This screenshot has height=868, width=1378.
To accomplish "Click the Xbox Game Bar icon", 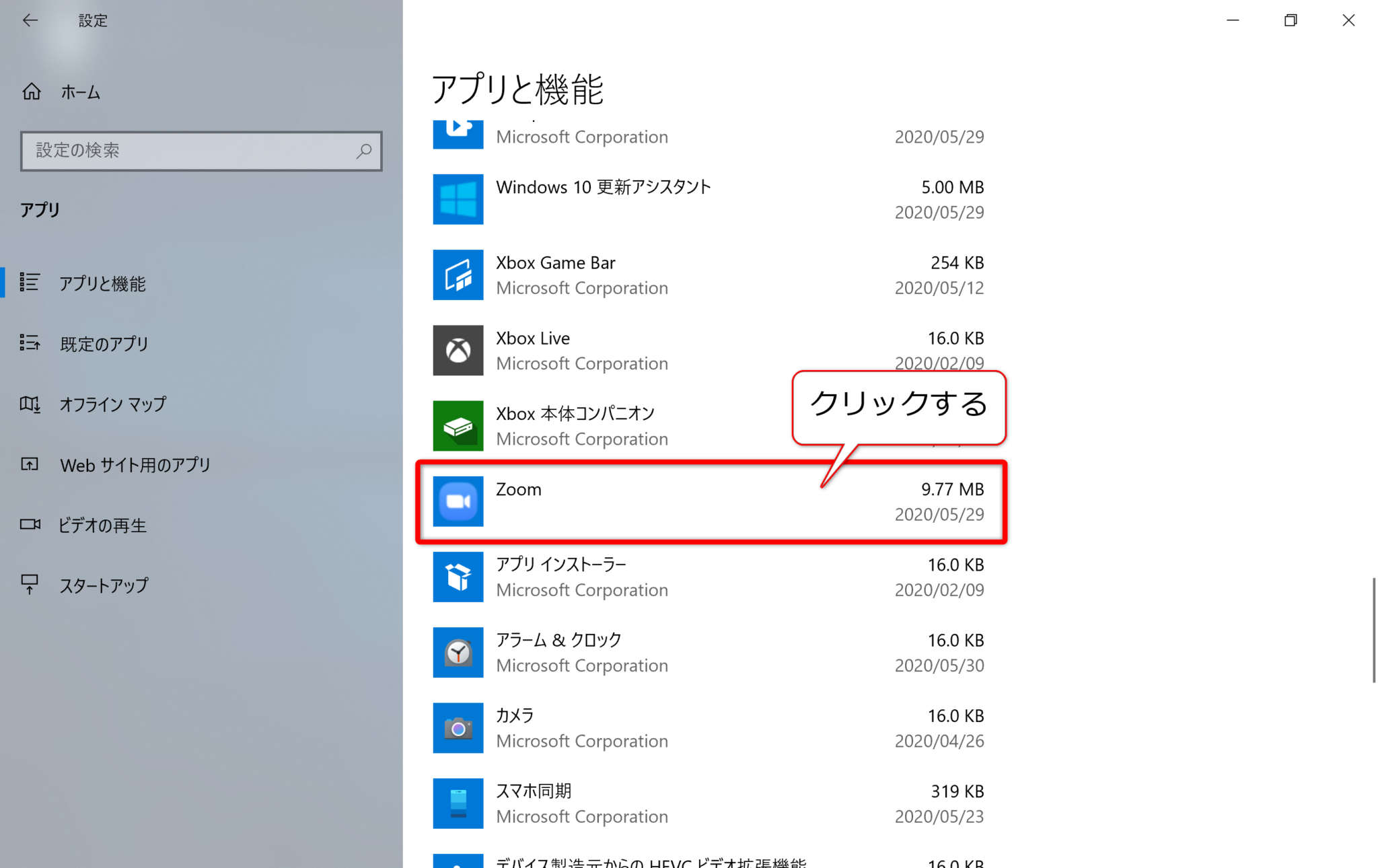I will coord(458,275).
